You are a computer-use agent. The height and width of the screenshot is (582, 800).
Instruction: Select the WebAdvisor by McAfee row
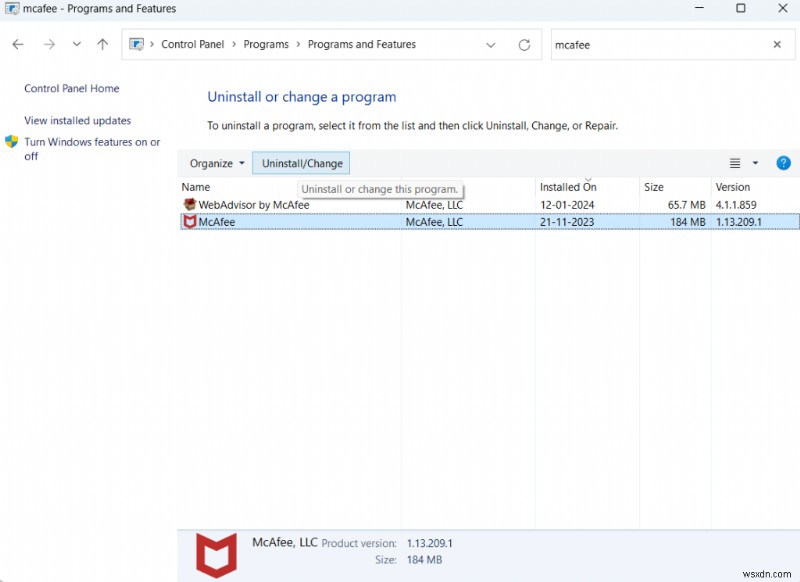[490, 205]
